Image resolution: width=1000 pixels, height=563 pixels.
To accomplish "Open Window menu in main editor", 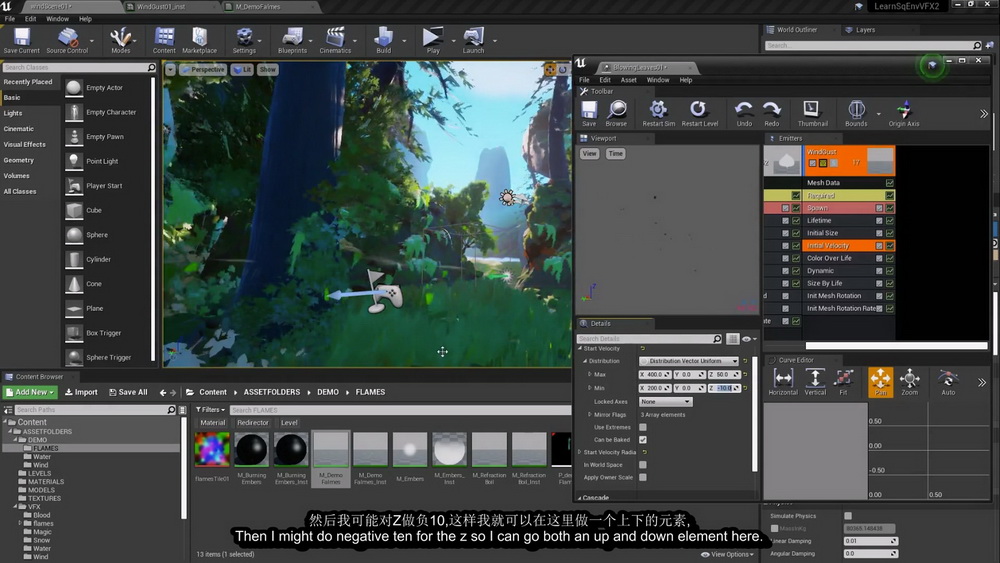I will pyautogui.click(x=57, y=18).
